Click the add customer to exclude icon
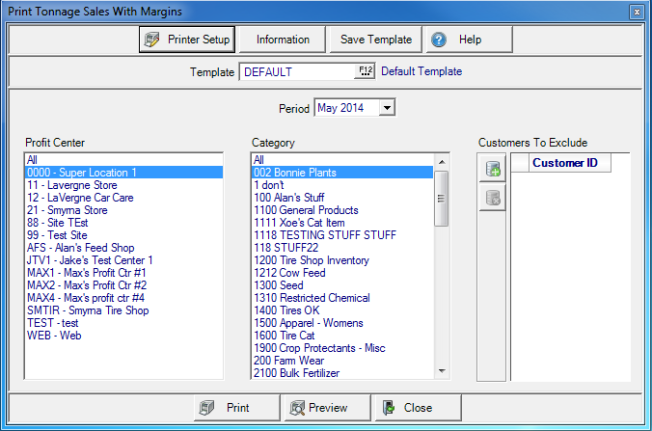Viewport: 652px width, 431px height. 493,169
